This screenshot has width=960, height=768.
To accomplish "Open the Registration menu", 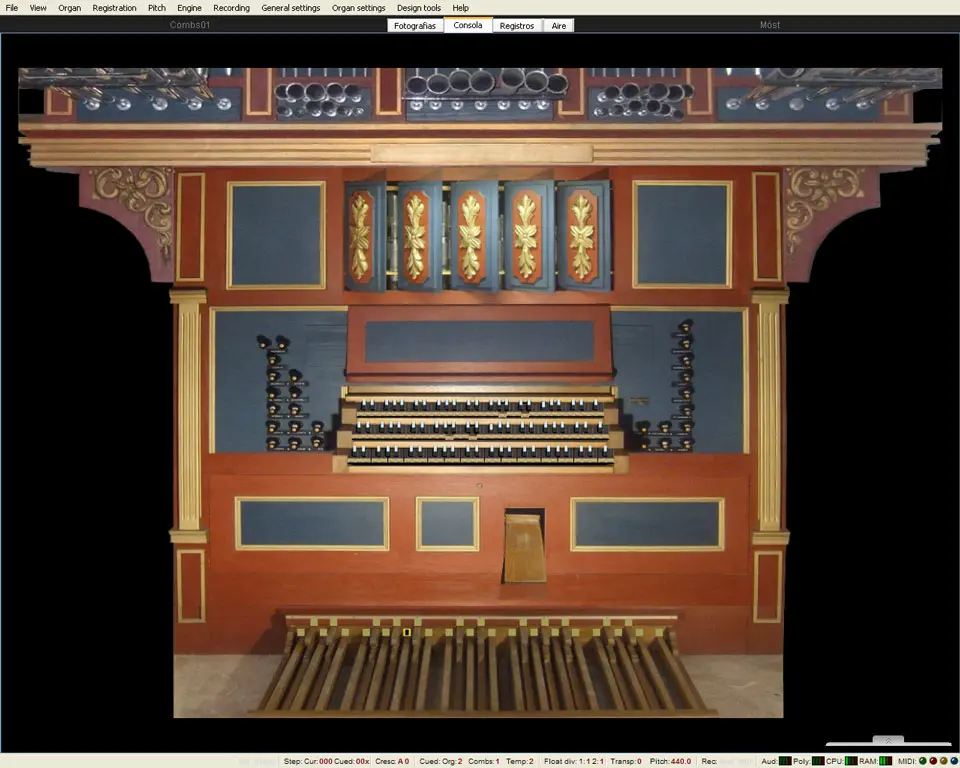I will pos(114,8).
